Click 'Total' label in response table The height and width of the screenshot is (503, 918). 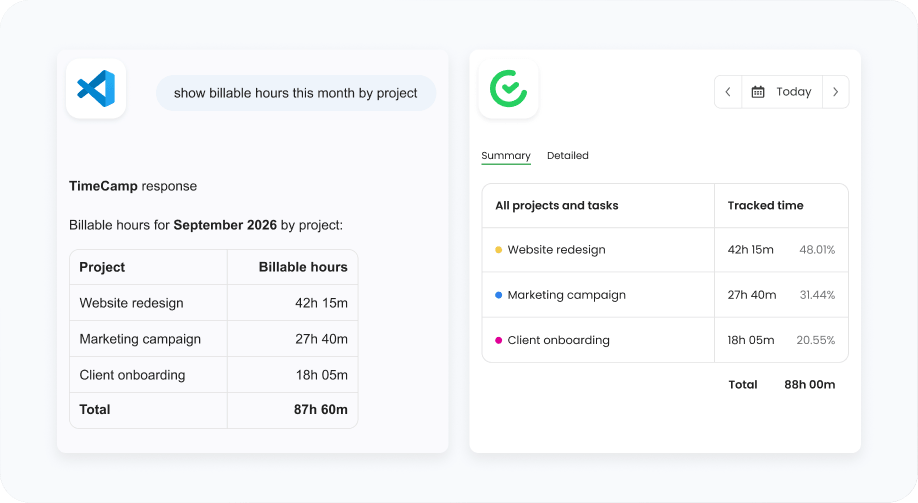(x=95, y=410)
